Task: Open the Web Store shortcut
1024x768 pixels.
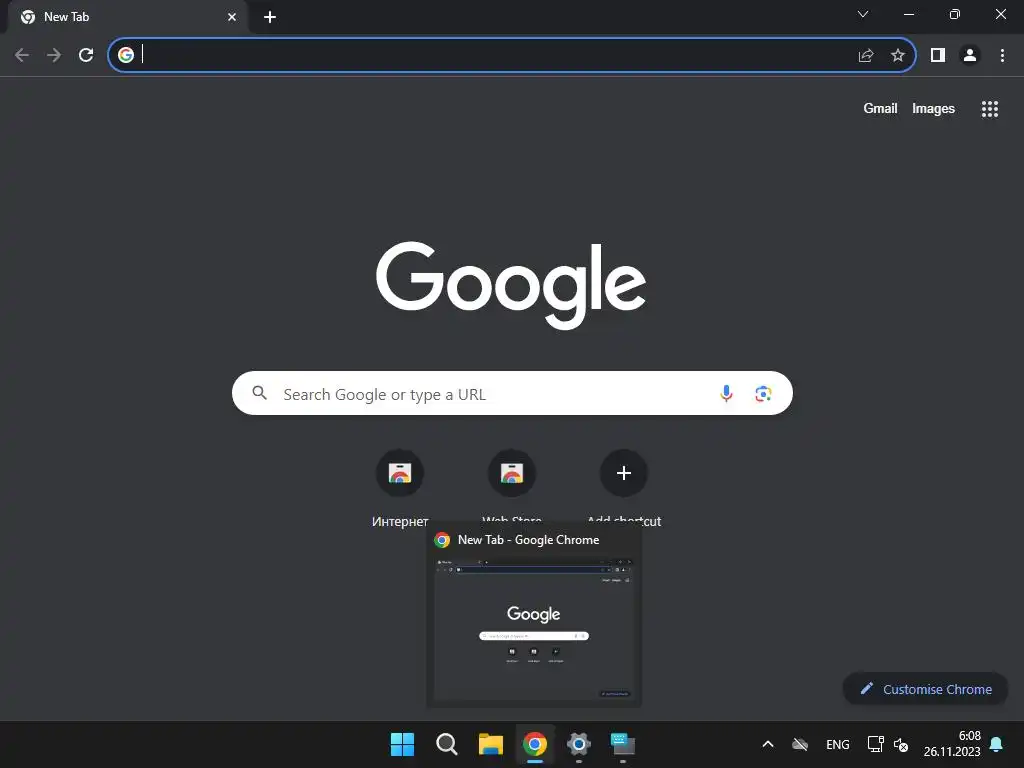Action: click(x=511, y=473)
